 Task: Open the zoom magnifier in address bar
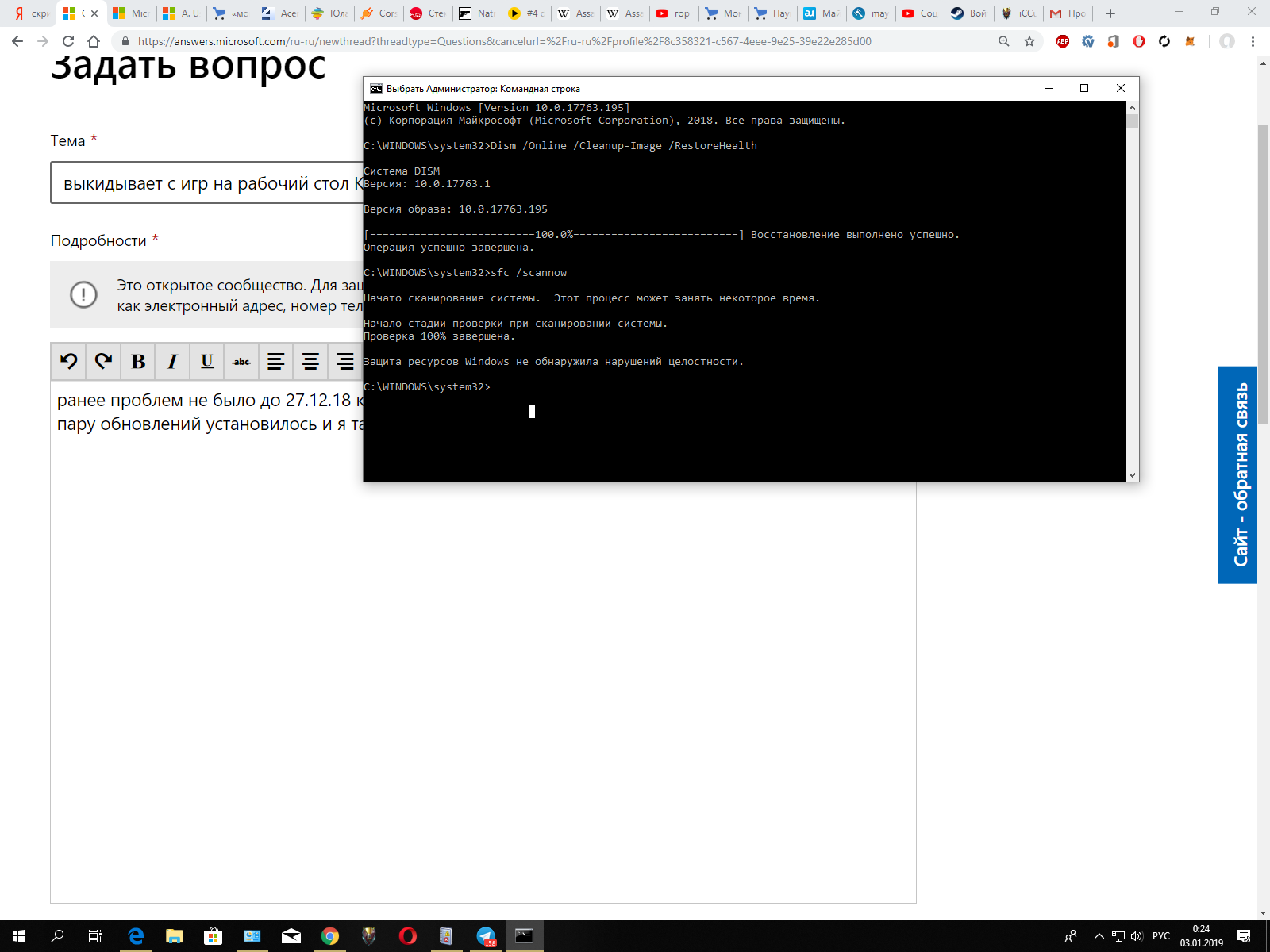pyautogui.click(x=1004, y=41)
